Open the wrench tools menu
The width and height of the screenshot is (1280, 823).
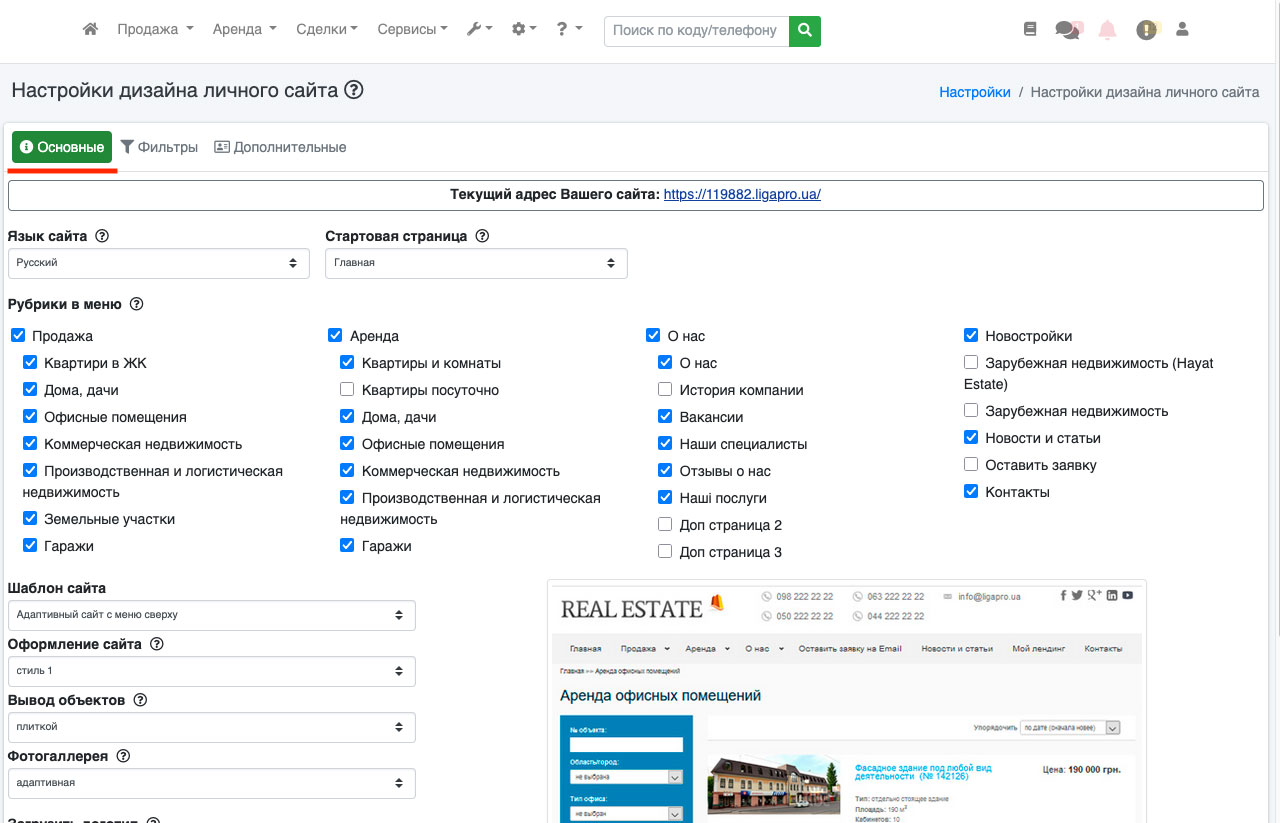(479, 30)
